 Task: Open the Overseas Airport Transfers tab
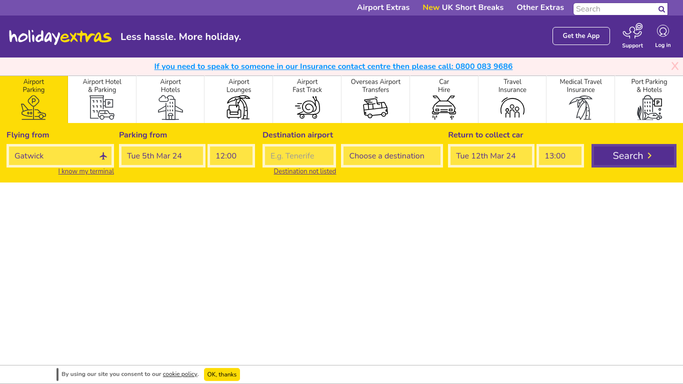click(375, 99)
